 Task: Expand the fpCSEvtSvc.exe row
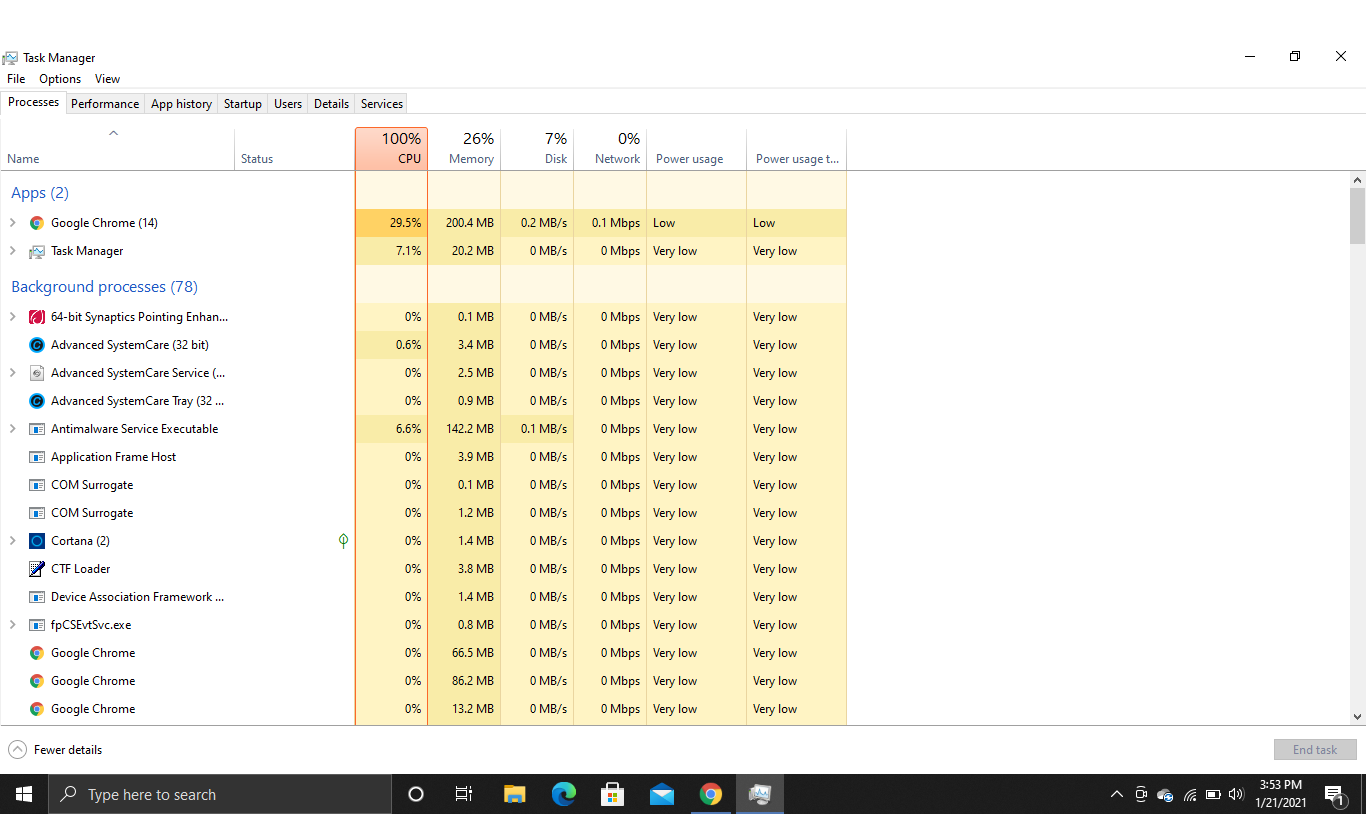point(13,625)
